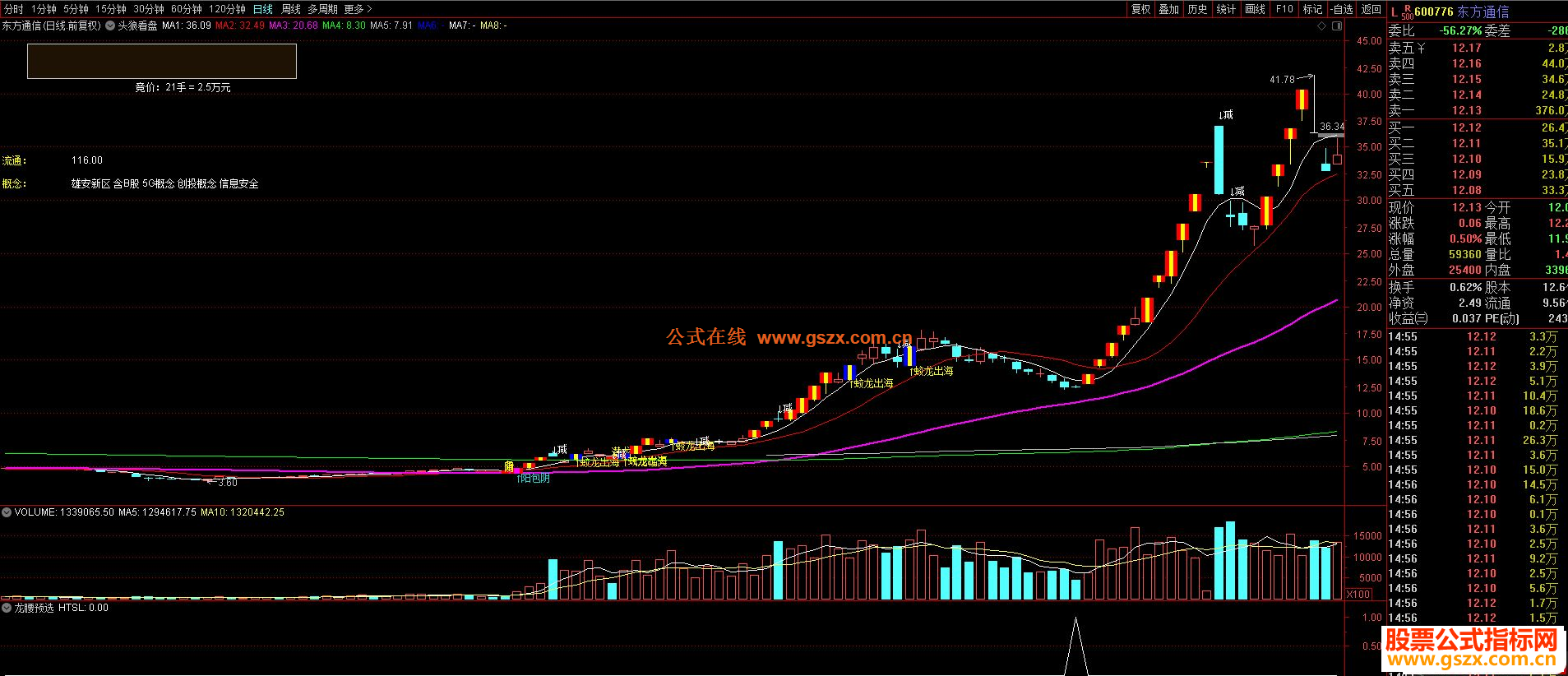
Task: Click the 收益(三) value 0.037
Action: pos(1466,318)
